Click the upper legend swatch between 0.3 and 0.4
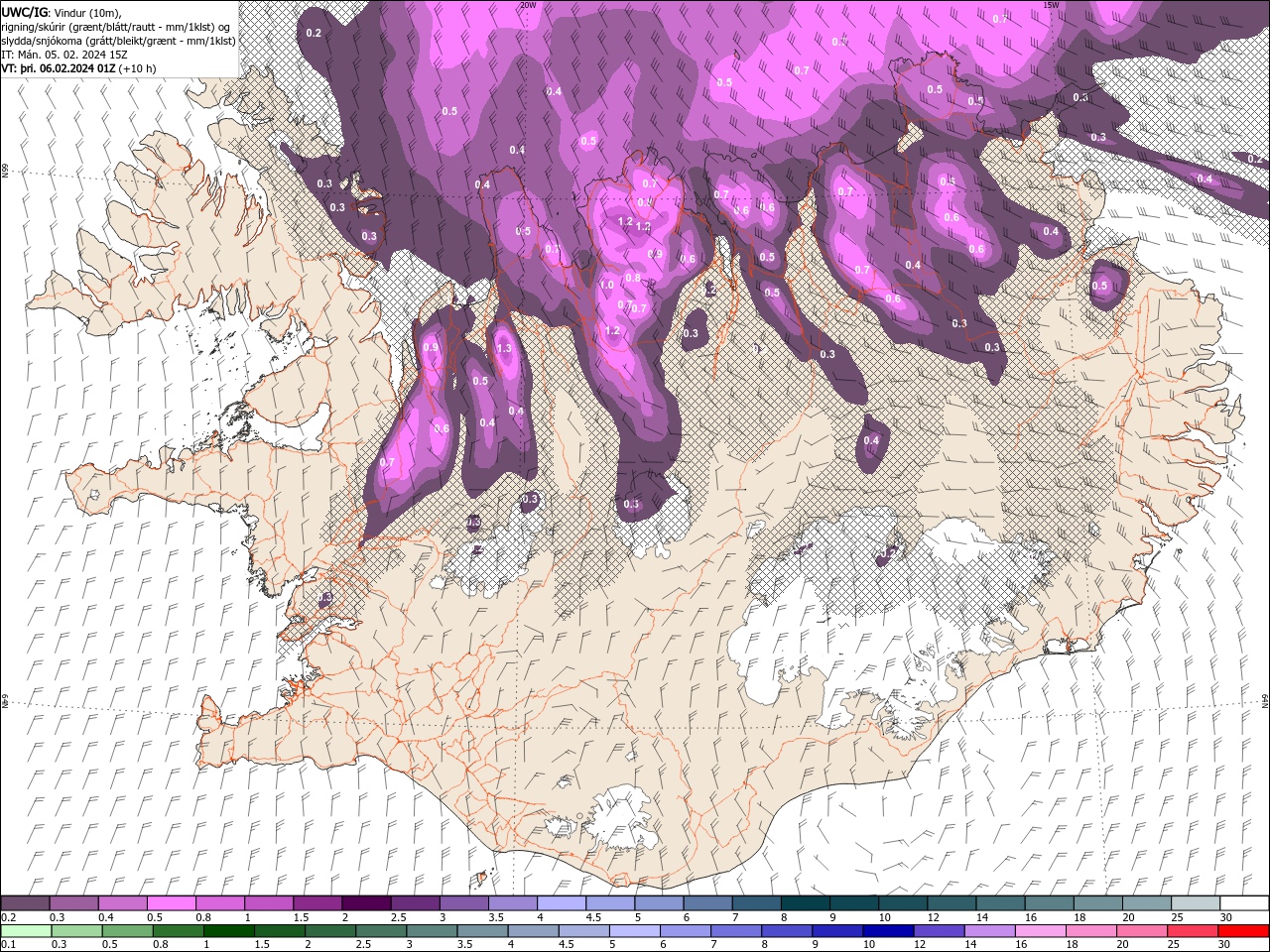Viewport: 1270px width, 952px height. [x=73, y=903]
